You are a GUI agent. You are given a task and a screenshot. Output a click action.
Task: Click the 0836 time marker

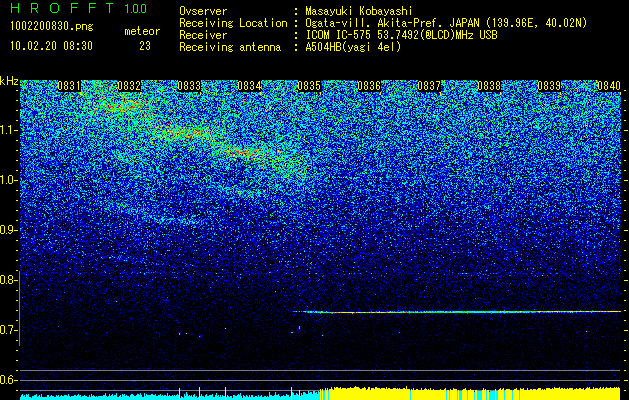(x=369, y=86)
